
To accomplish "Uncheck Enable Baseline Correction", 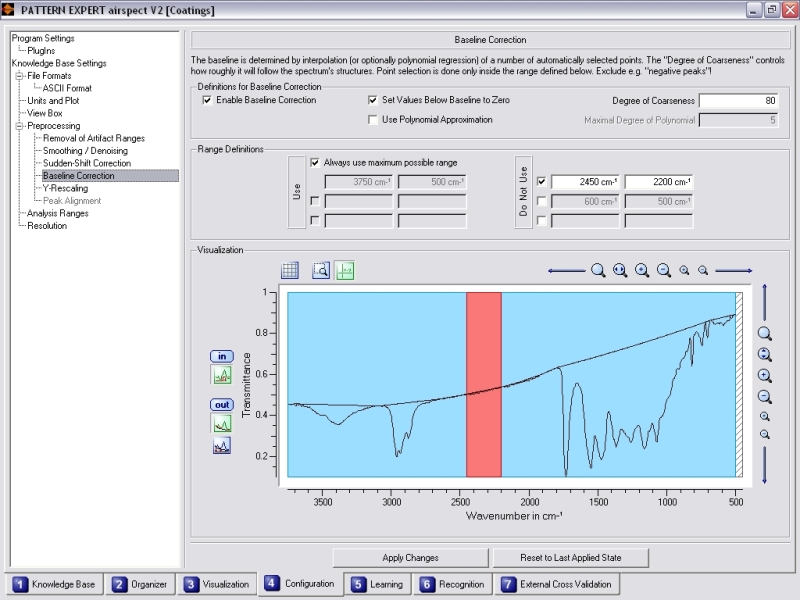I will [207, 101].
